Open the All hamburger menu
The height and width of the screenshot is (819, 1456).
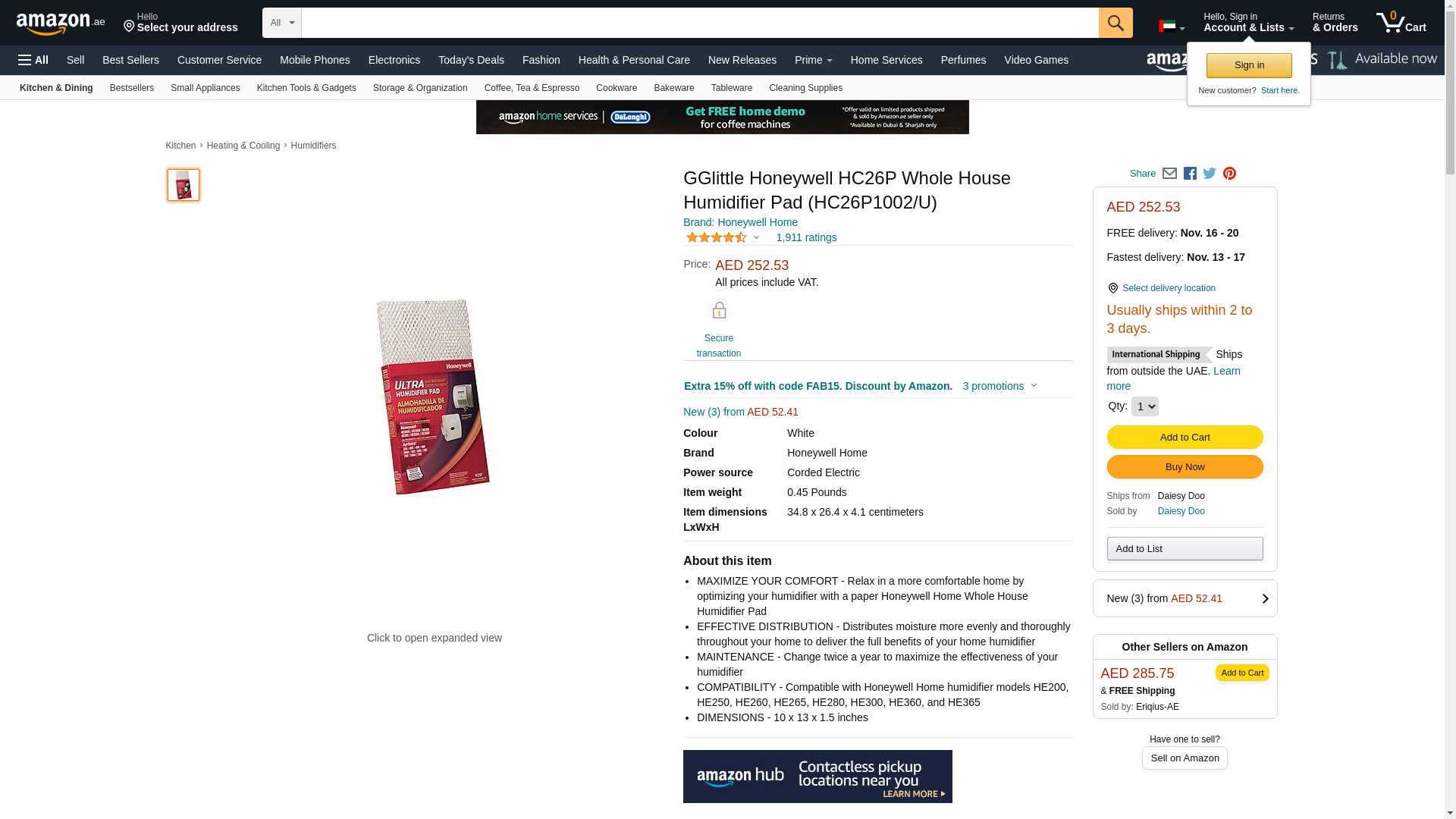click(x=33, y=60)
